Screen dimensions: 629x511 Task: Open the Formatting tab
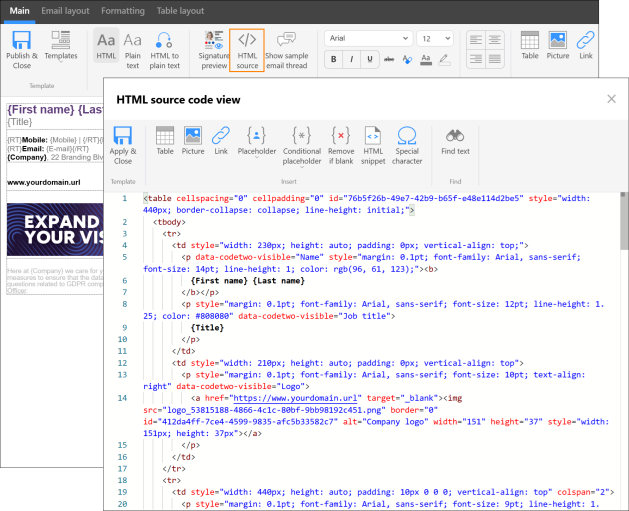tap(123, 11)
